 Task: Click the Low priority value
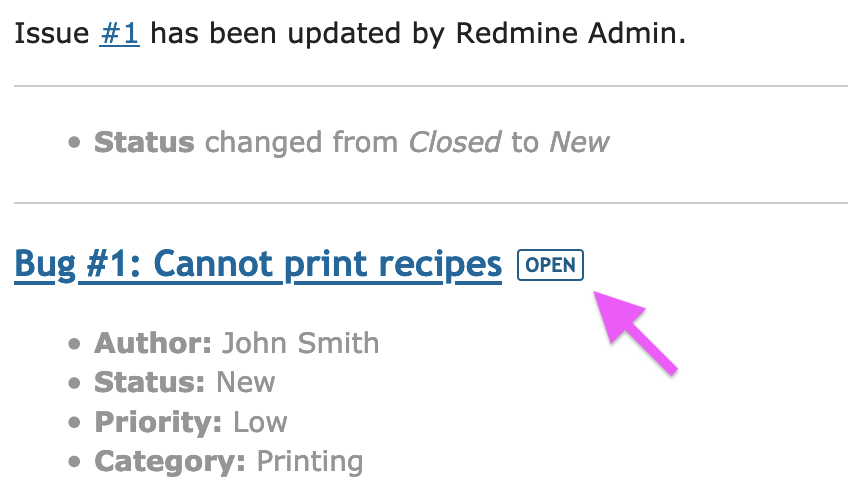[260, 422]
